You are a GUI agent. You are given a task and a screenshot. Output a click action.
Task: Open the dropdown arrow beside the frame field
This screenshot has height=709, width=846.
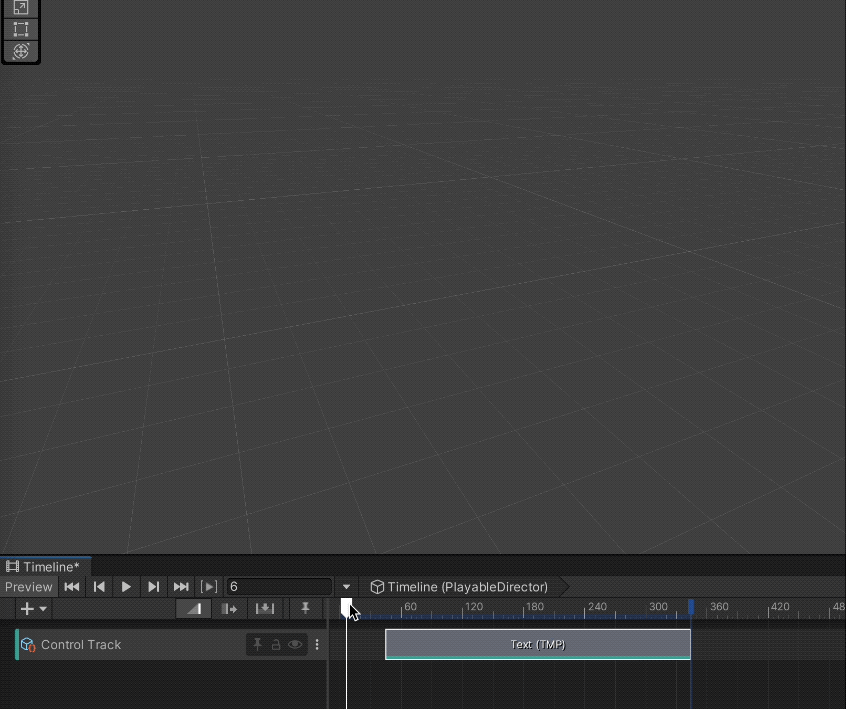[x=347, y=587]
